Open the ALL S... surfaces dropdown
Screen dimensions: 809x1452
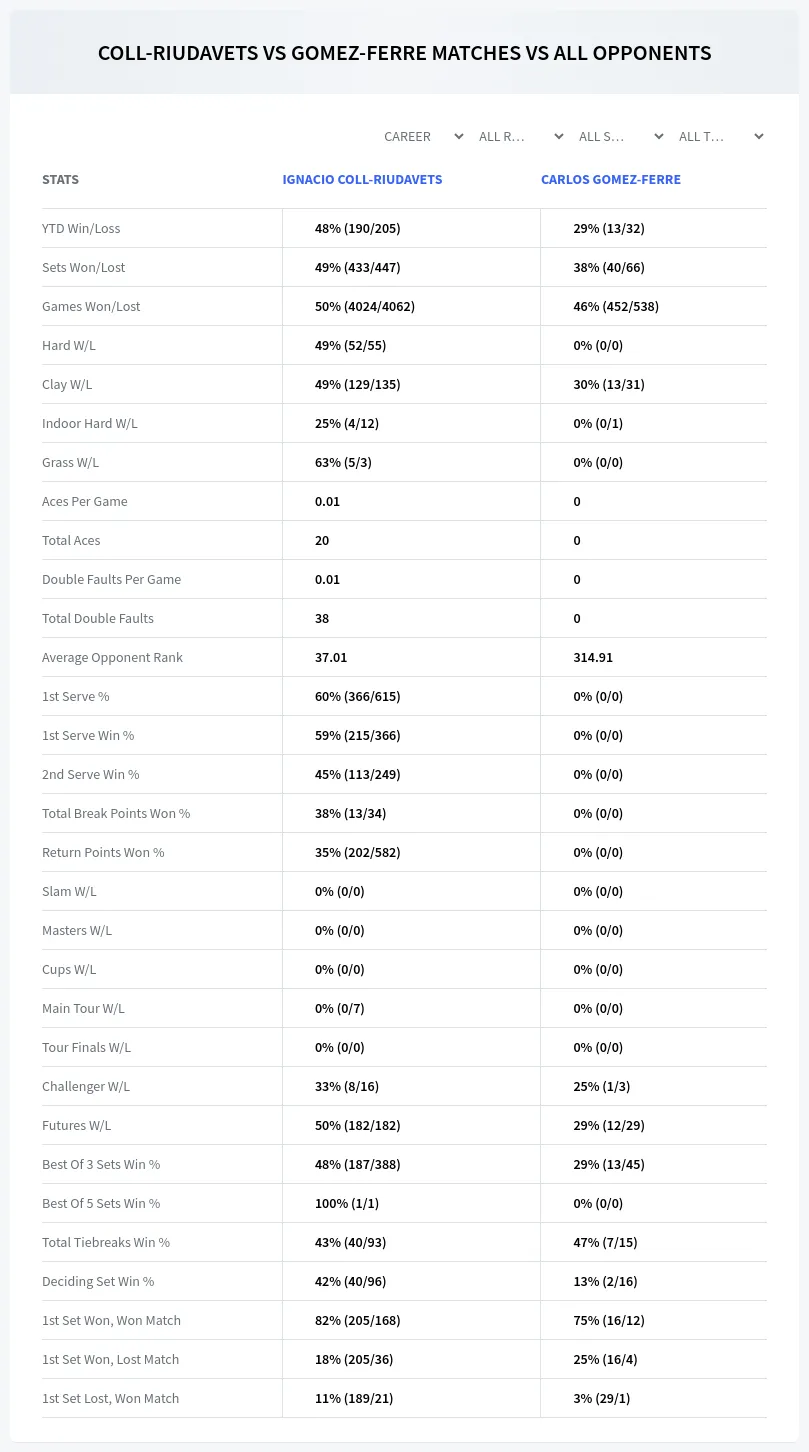tap(620, 136)
